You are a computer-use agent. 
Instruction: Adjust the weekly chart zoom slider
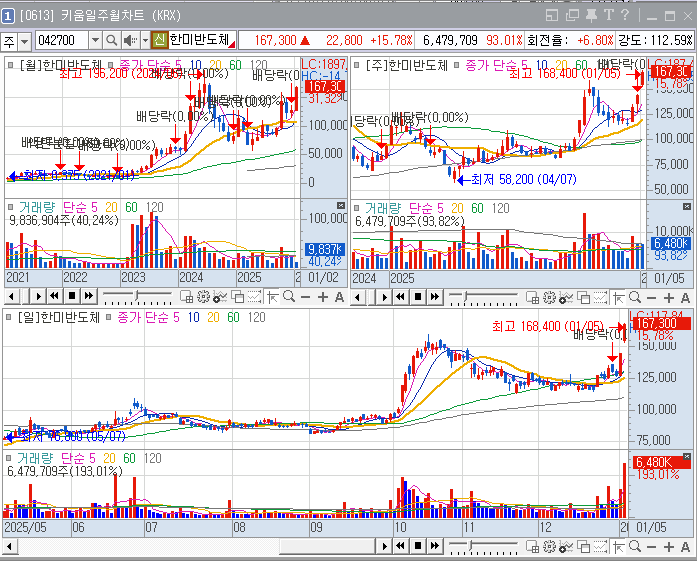(x=465, y=296)
